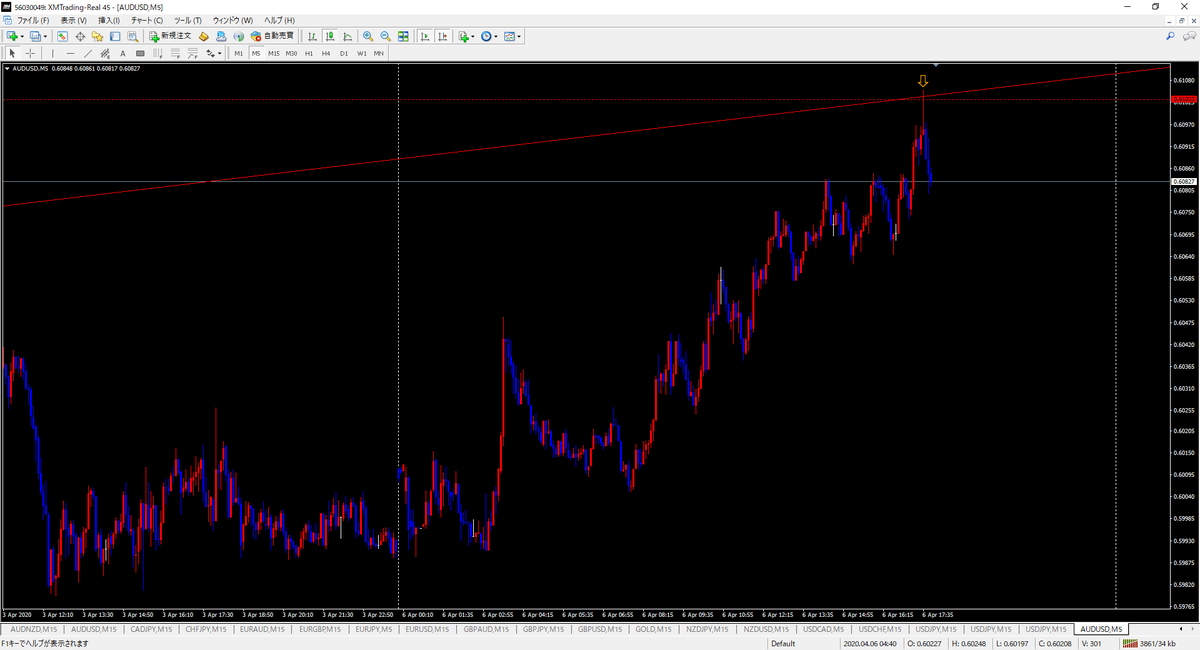Screen dimensions: 1200x650
Task: Select the text (A) drawing tool
Action: coord(123,53)
